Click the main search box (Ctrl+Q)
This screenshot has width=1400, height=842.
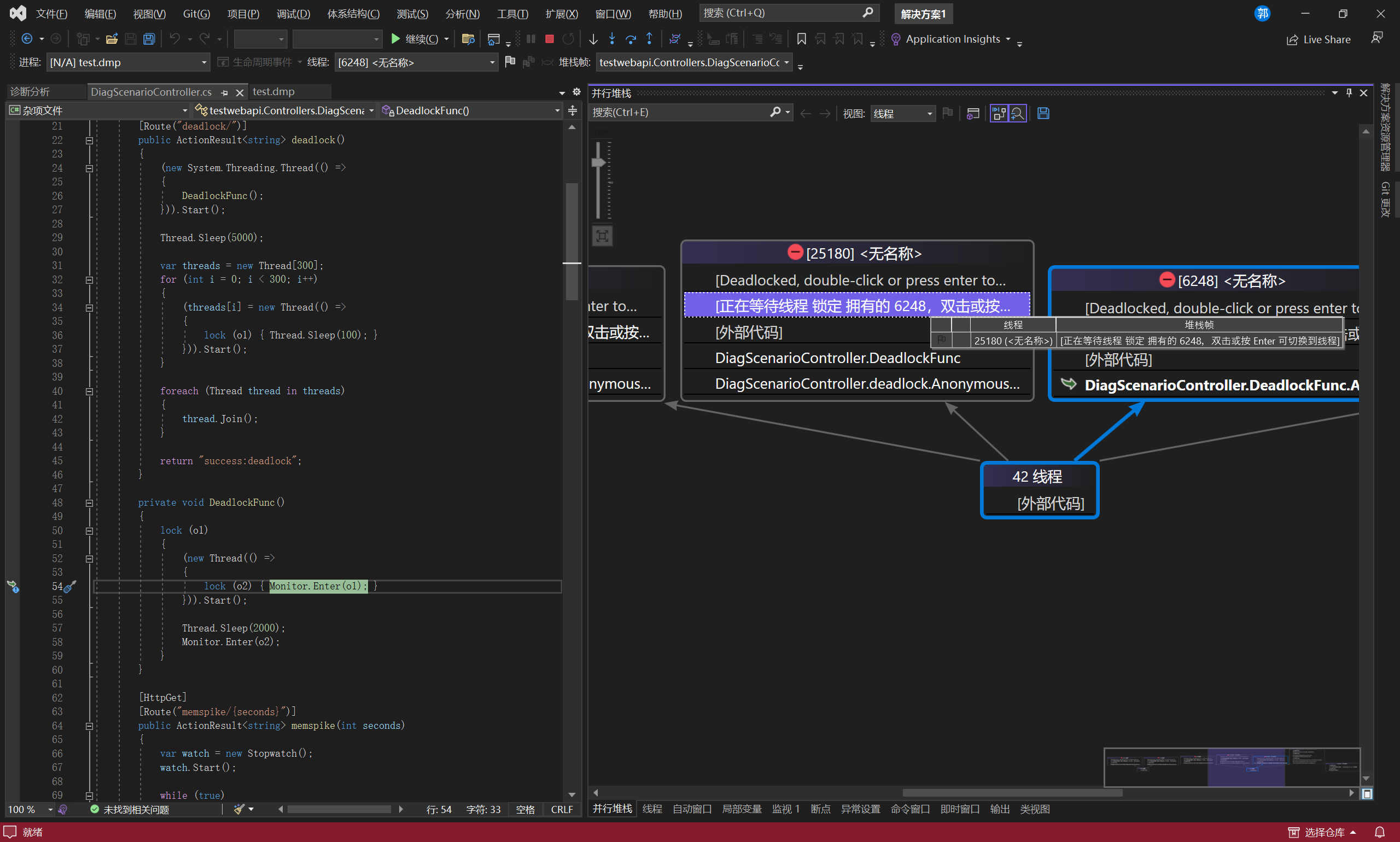pyautogui.click(x=789, y=13)
